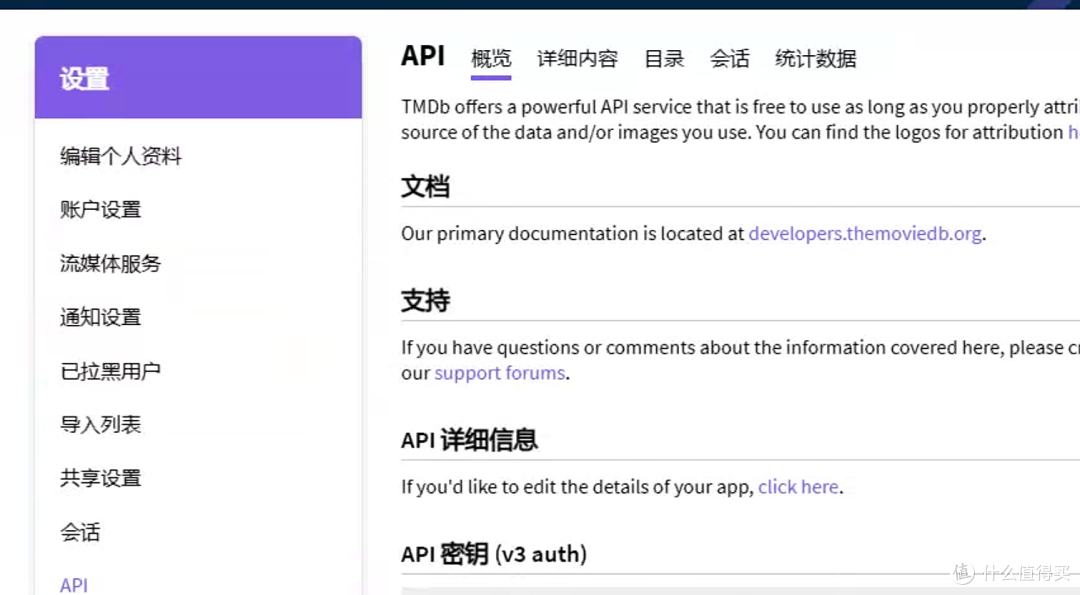
Task: Switch to the 概览 tab
Action: pyautogui.click(x=491, y=59)
